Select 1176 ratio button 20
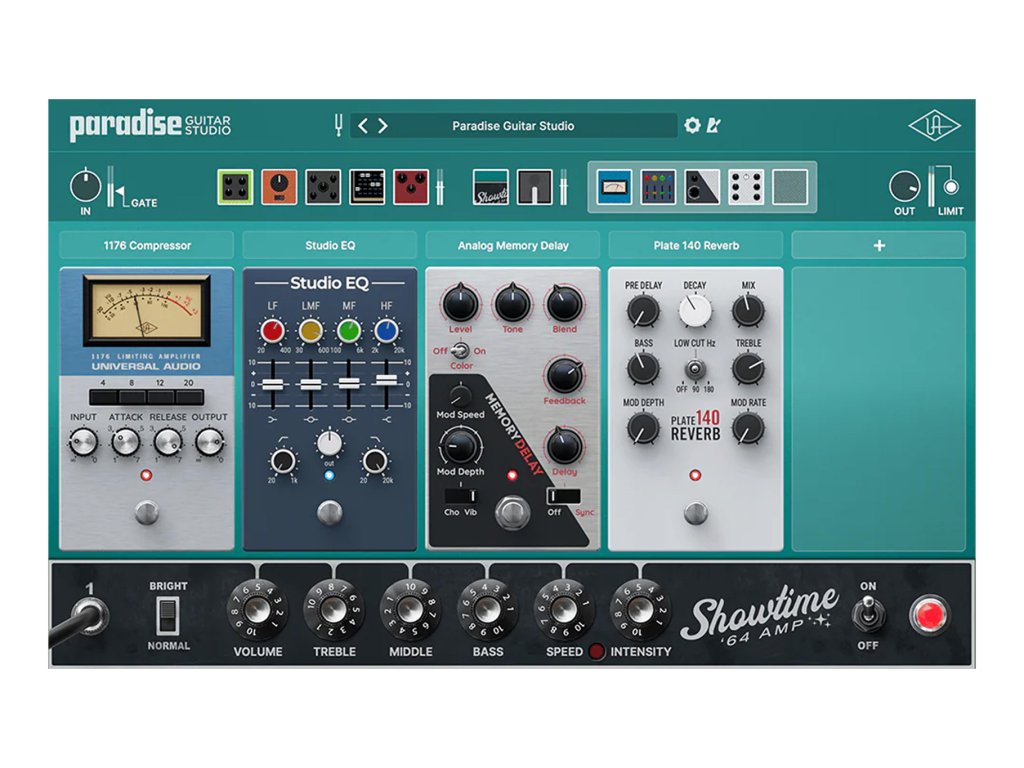This screenshot has height=768, width=1024. 189,397
